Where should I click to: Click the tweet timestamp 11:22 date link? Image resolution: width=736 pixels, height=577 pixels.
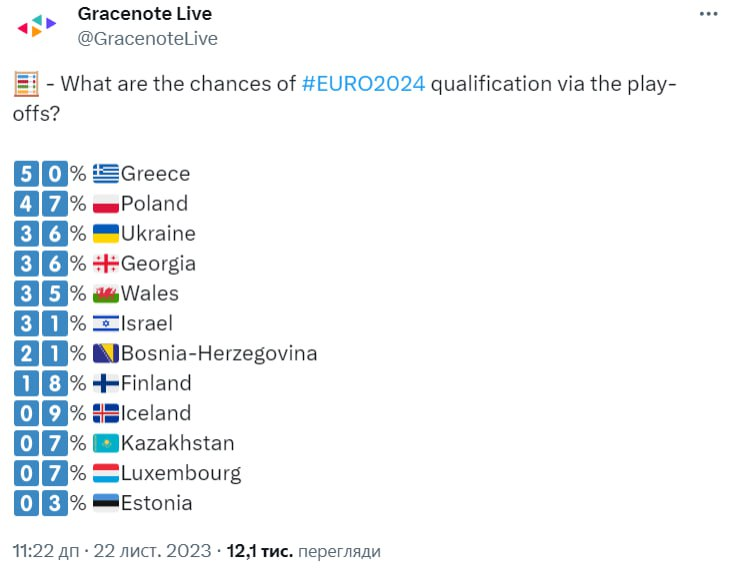pos(111,551)
